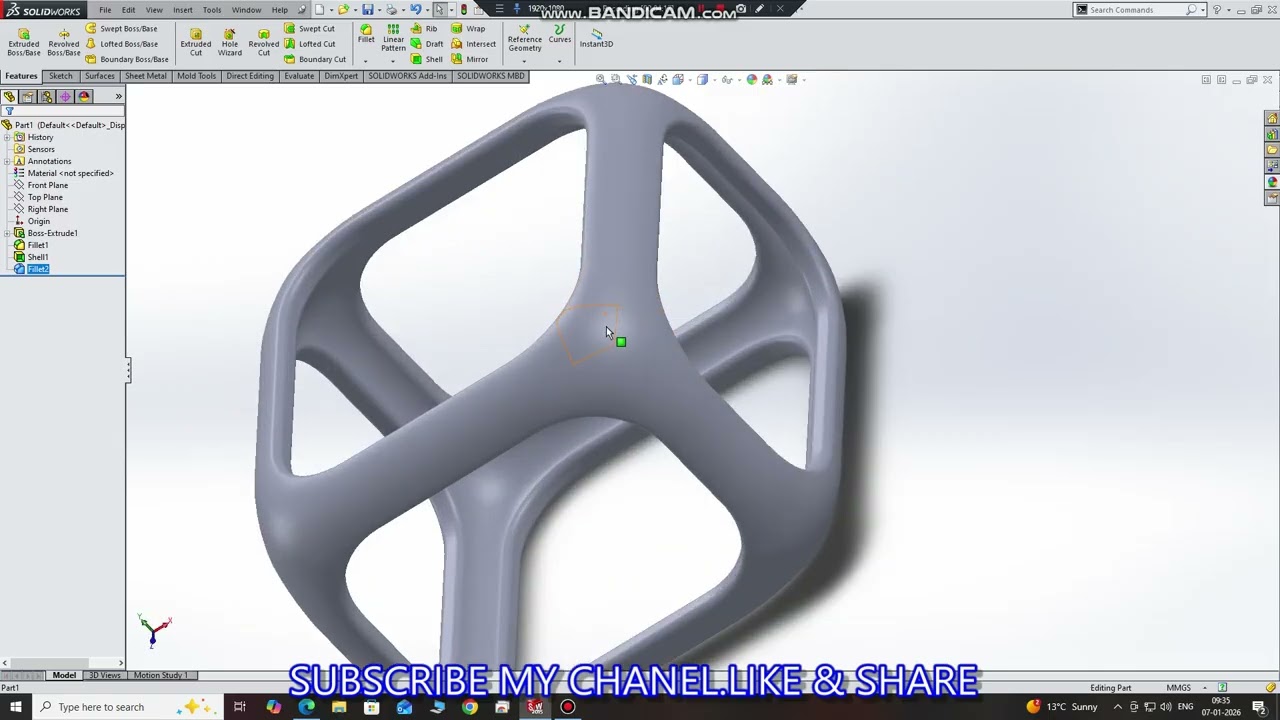Viewport: 1280px width, 720px height.
Task: Click the Section View icon
Action: [647, 79]
